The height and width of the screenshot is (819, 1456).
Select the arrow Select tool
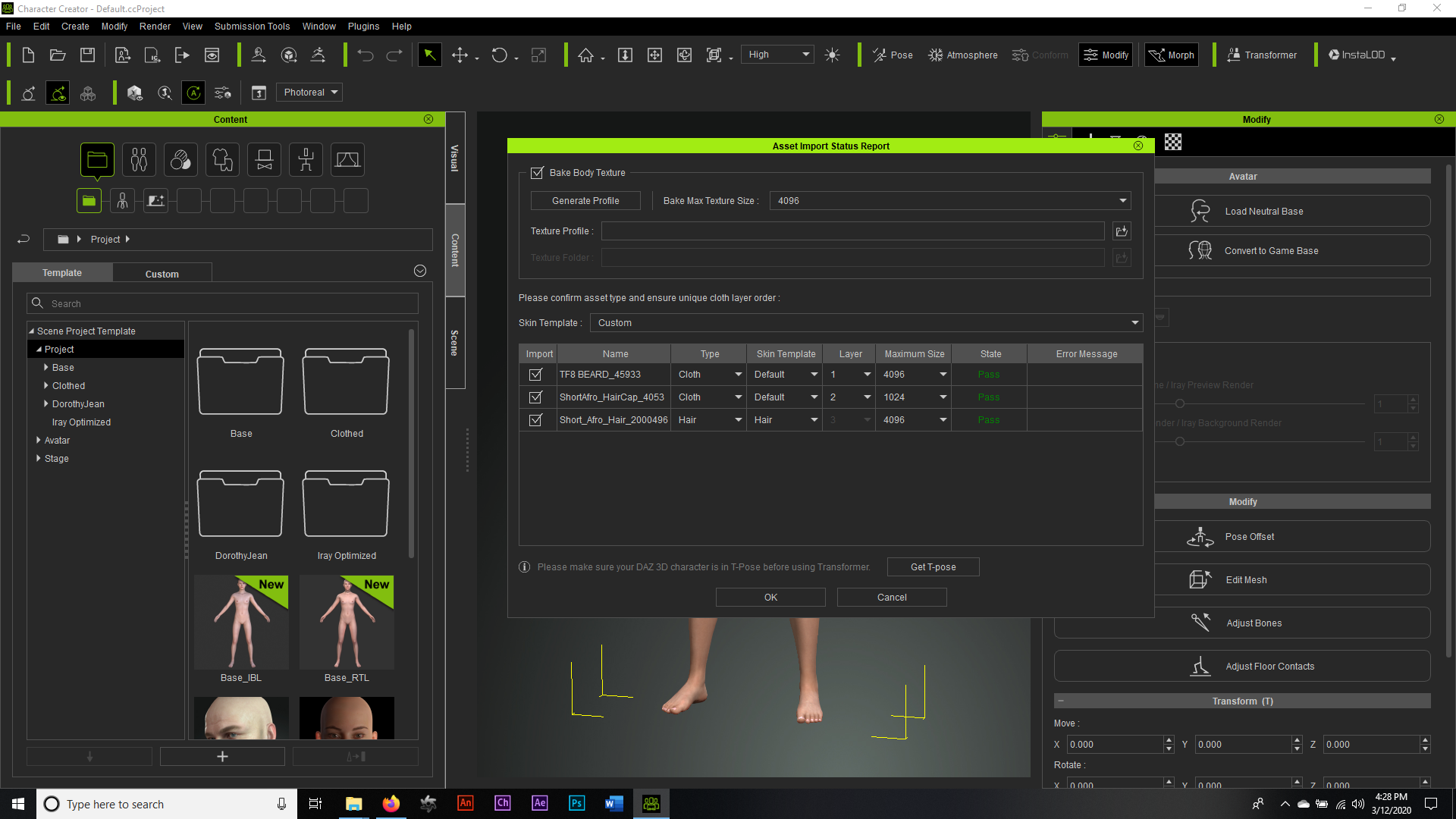coord(429,55)
